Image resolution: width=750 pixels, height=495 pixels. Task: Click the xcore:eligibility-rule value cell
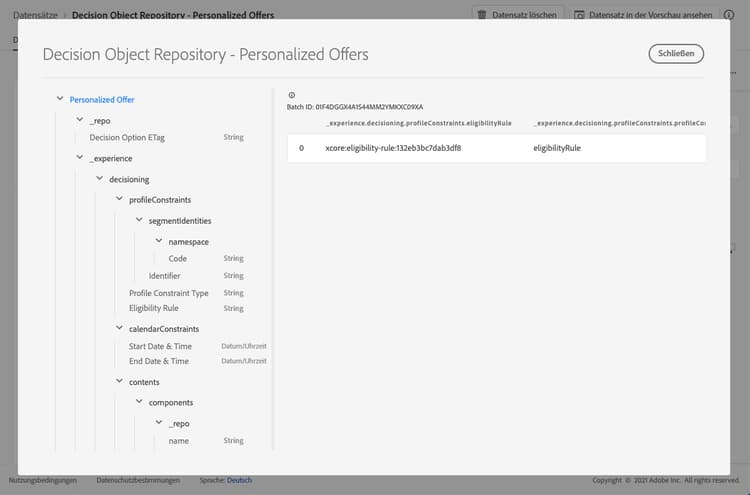pyautogui.click(x=393, y=148)
